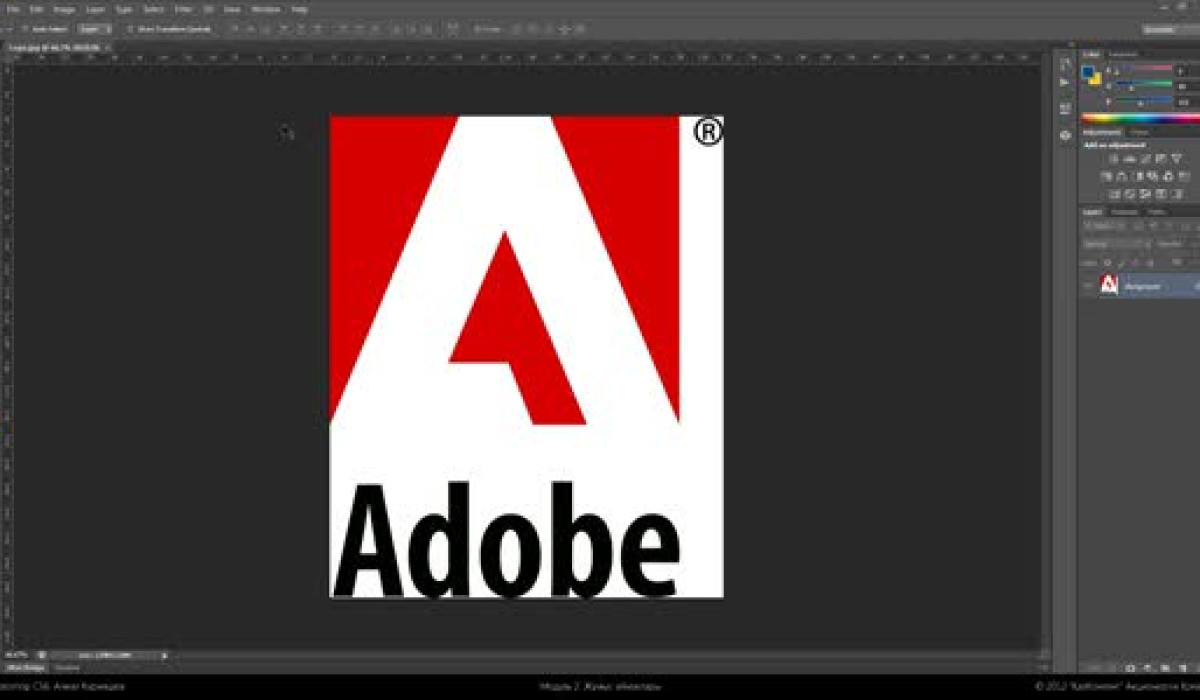Toggle visibility of the Background layer
The height and width of the screenshot is (700, 1200).
point(1088,285)
